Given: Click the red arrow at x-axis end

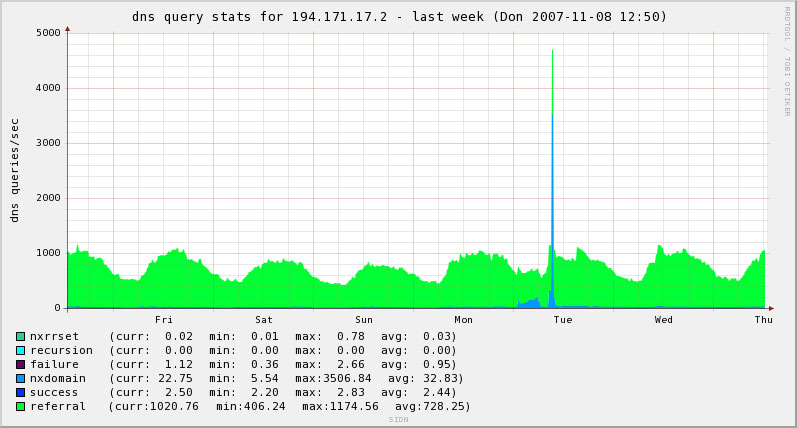Looking at the screenshot, I should pos(770,308).
